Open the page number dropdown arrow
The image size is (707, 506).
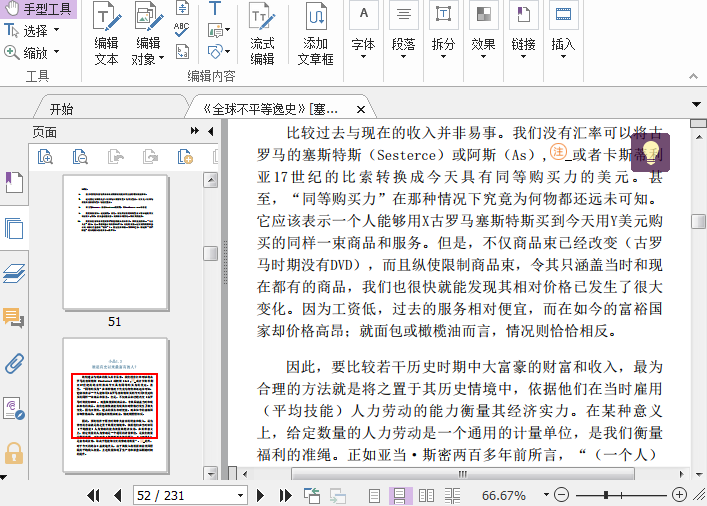[241, 496]
